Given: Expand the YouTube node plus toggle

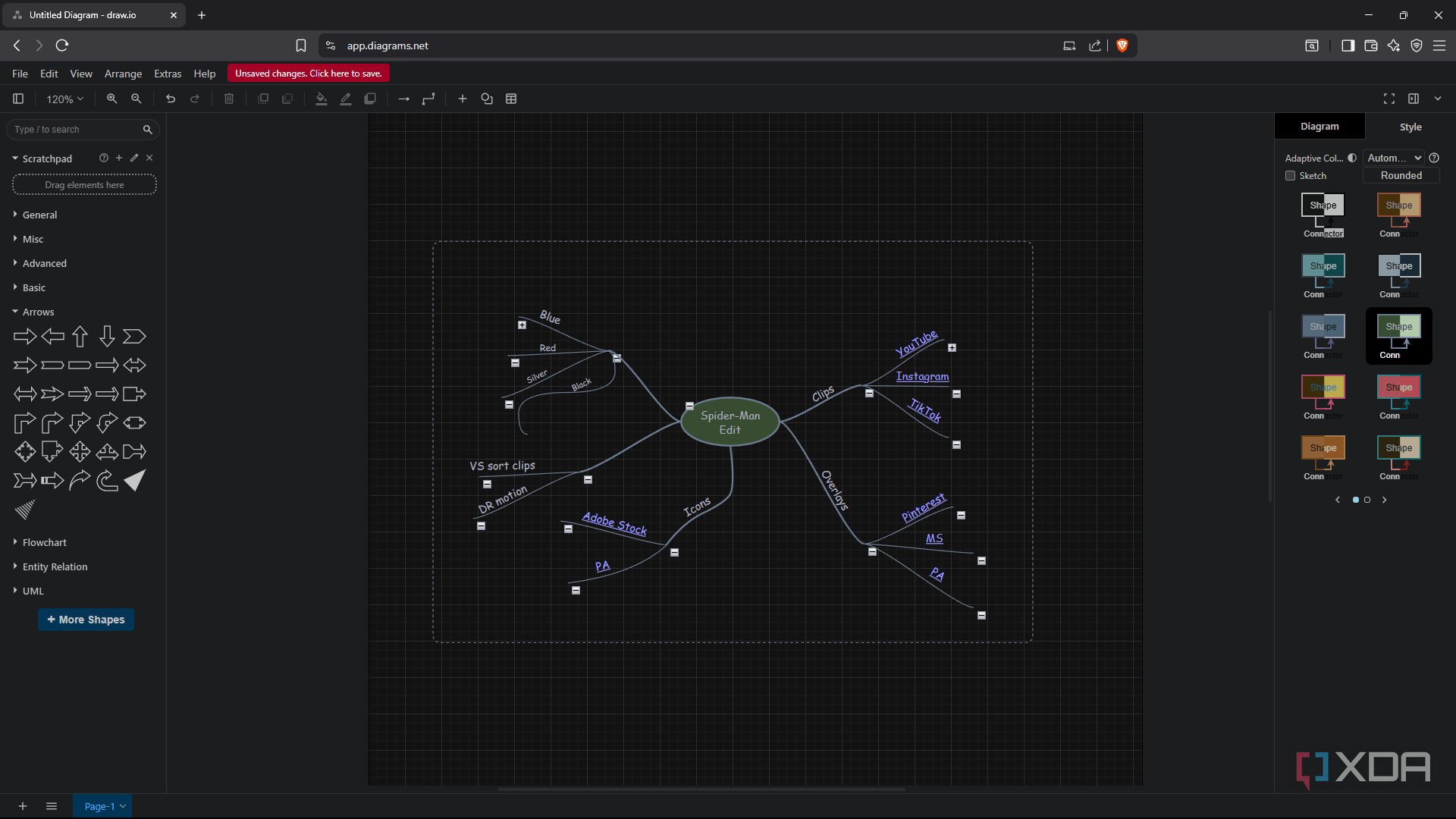Looking at the screenshot, I should pos(952,348).
